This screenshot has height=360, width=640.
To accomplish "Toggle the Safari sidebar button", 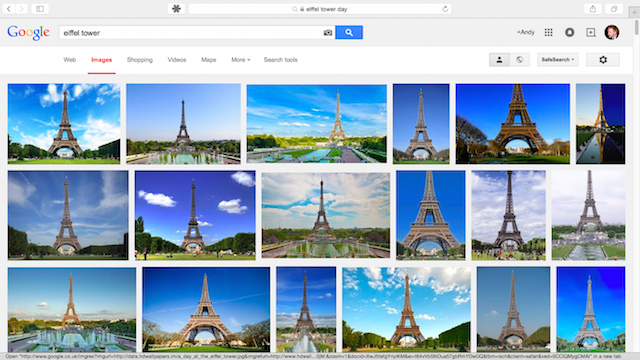I will 40,9.
